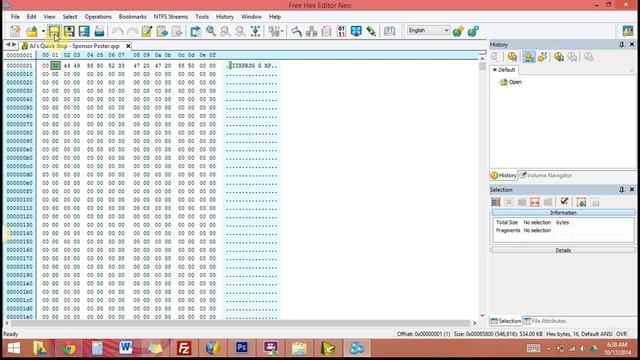
Task: Switch to the Selection bottom tab
Action: pos(506,321)
